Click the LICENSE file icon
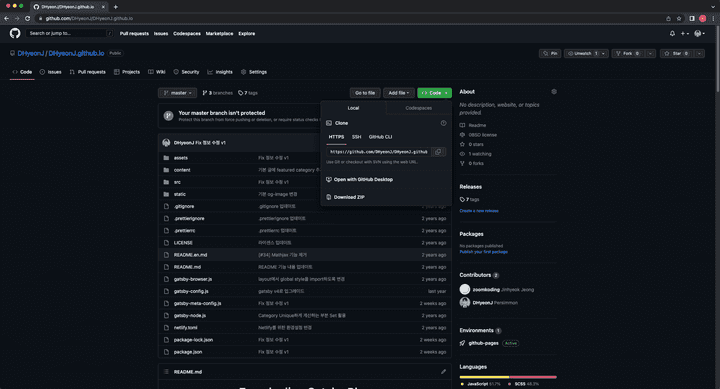The width and height of the screenshot is (720, 389). click(166, 242)
